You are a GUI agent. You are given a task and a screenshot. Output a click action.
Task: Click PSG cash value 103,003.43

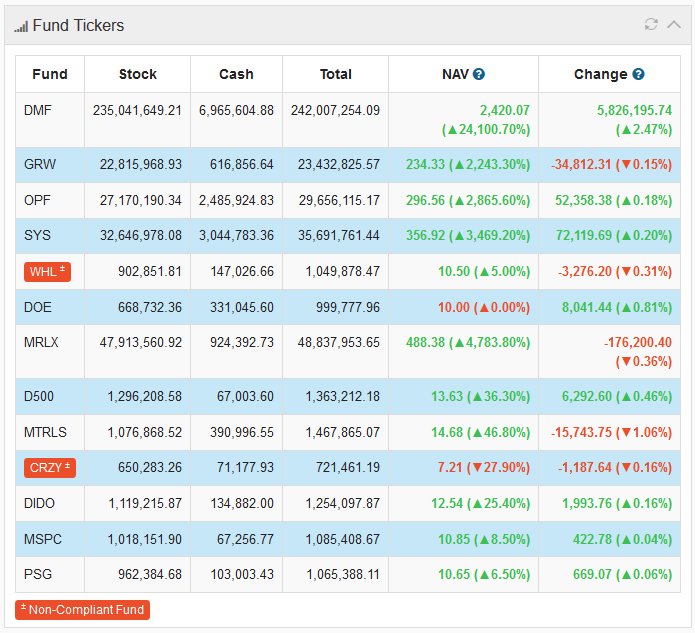click(x=242, y=575)
